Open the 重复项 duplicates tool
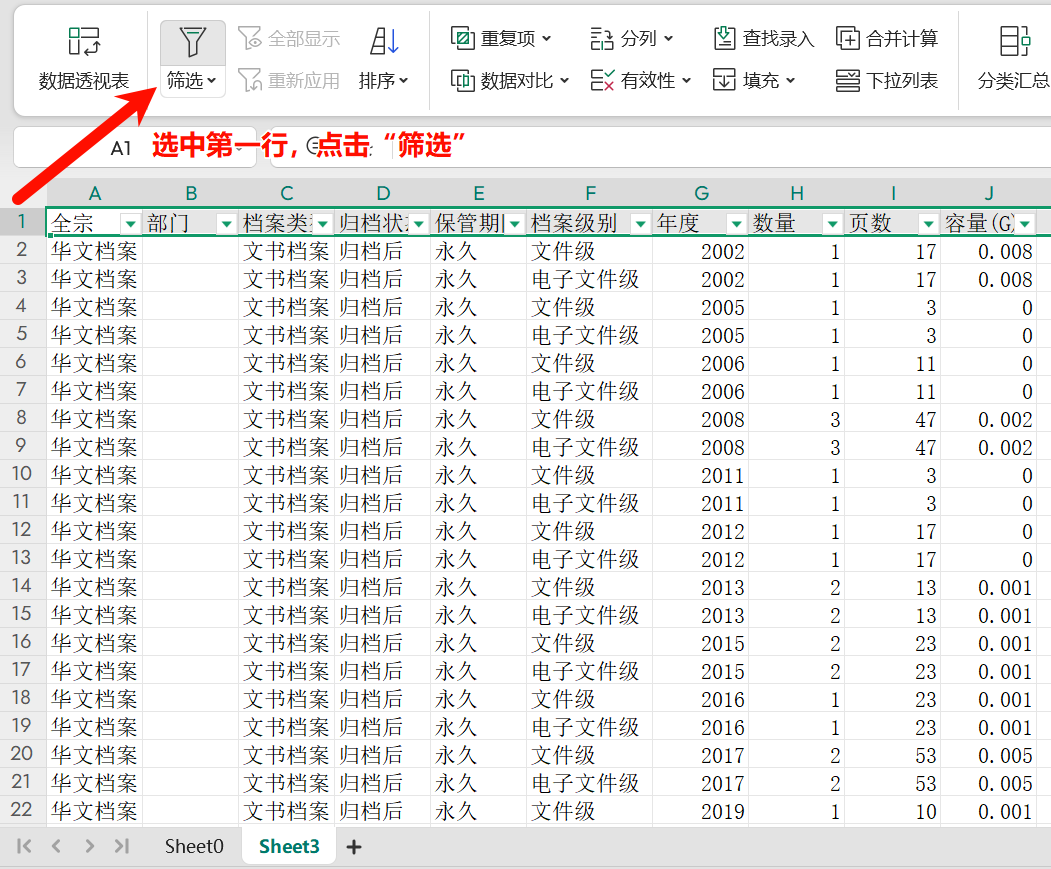The height and width of the screenshot is (869, 1051). click(x=502, y=39)
